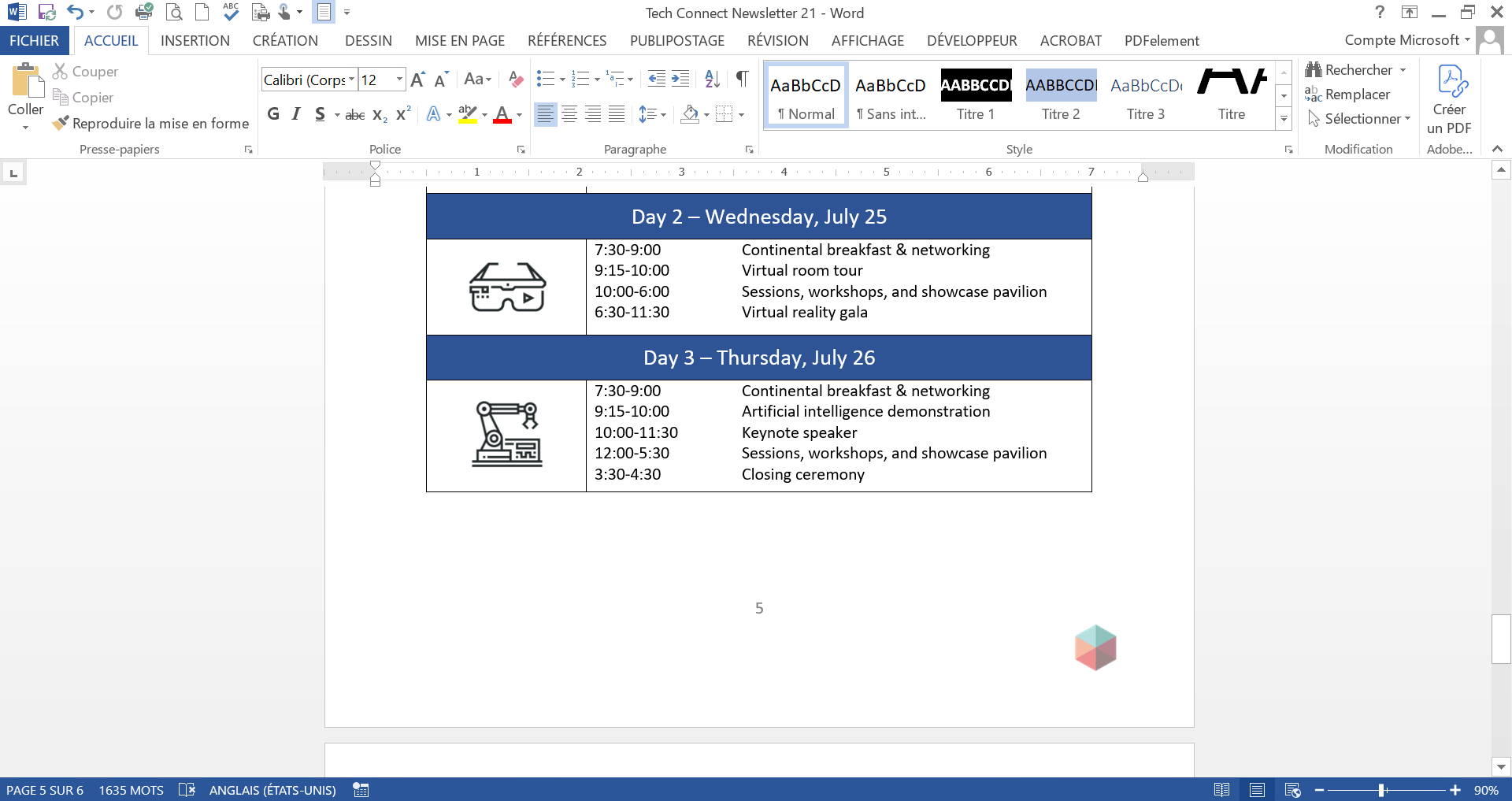Viewport: 1512px width, 801px height.
Task: Open the Aa change case dropdown
Action: pyautogui.click(x=477, y=79)
